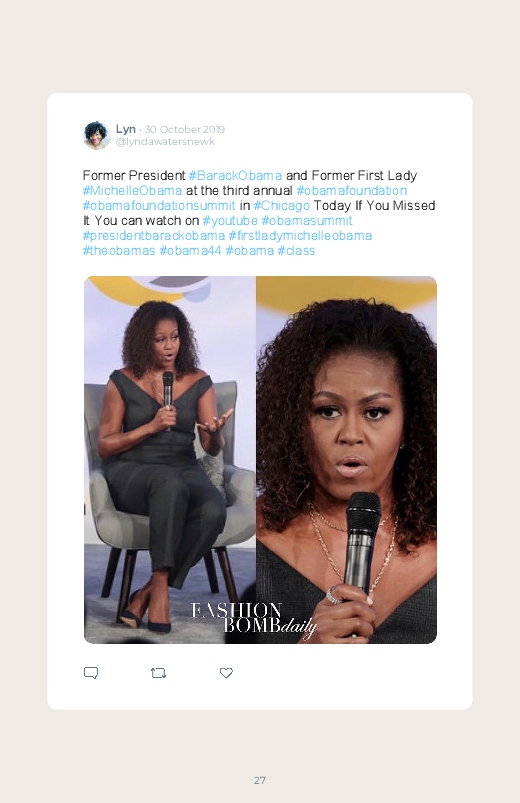Click the #obamasummit hashtag
520x803 pixels.
coord(307,221)
